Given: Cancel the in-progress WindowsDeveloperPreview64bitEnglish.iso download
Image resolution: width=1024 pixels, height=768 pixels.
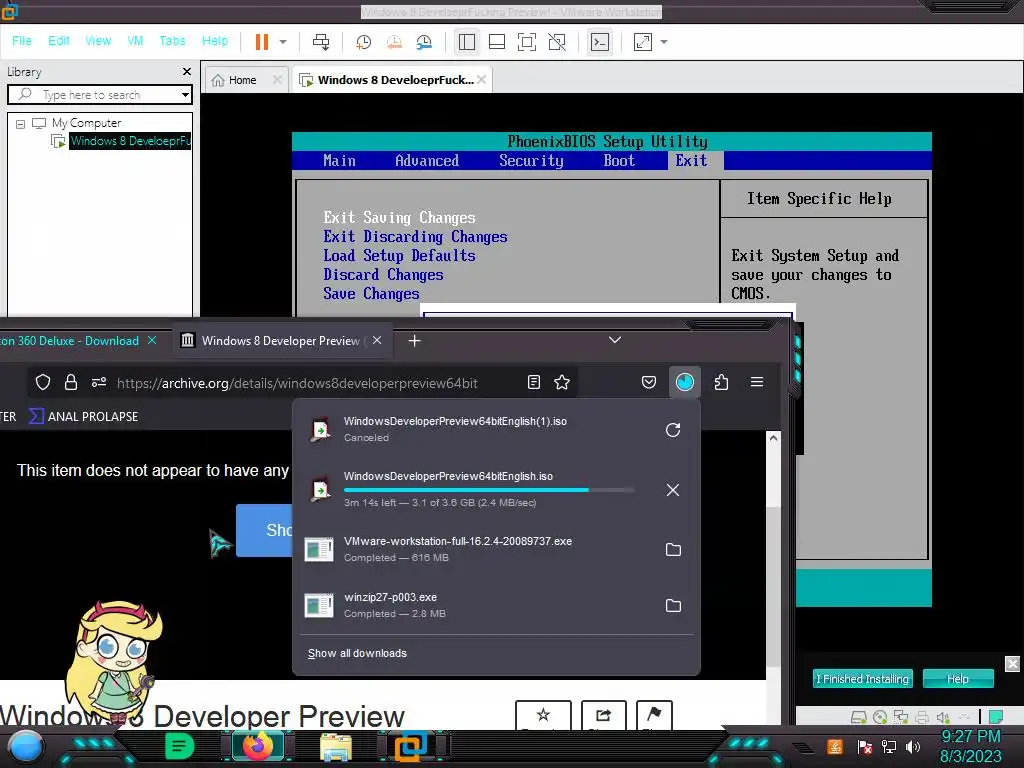Looking at the screenshot, I should (673, 490).
